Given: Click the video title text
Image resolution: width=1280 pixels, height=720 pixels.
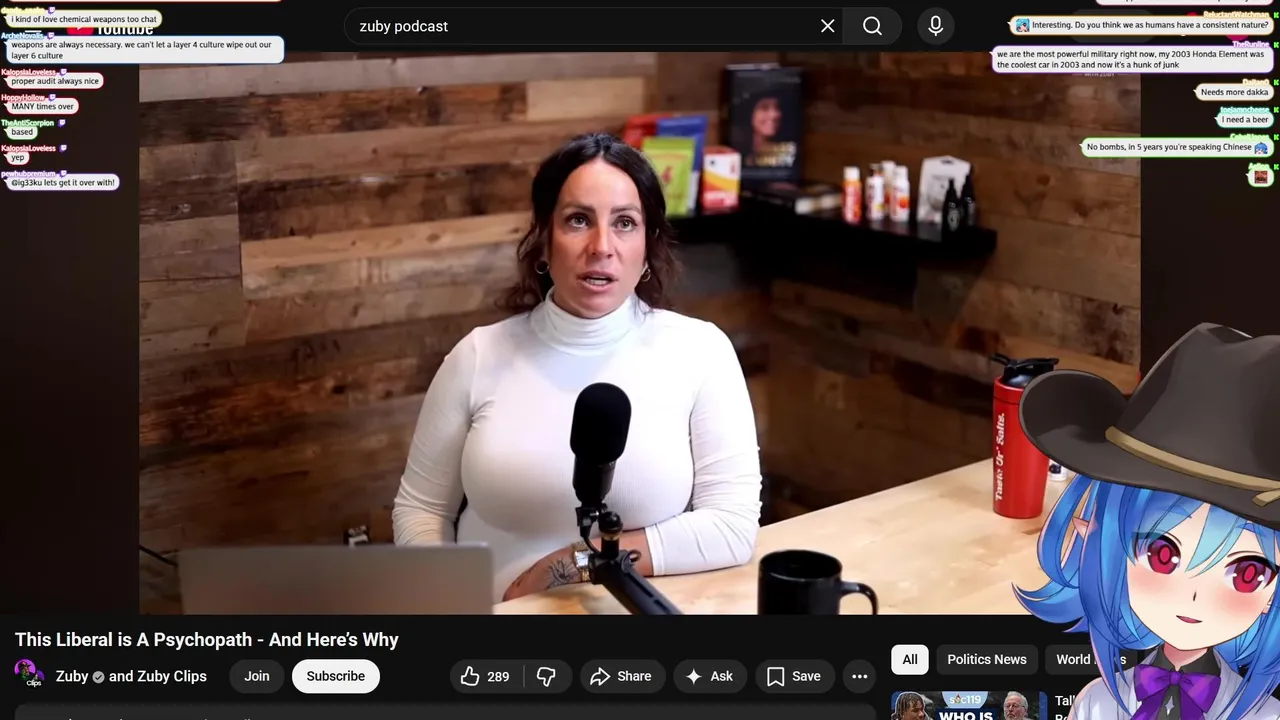Looking at the screenshot, I should tap(207, 640).
